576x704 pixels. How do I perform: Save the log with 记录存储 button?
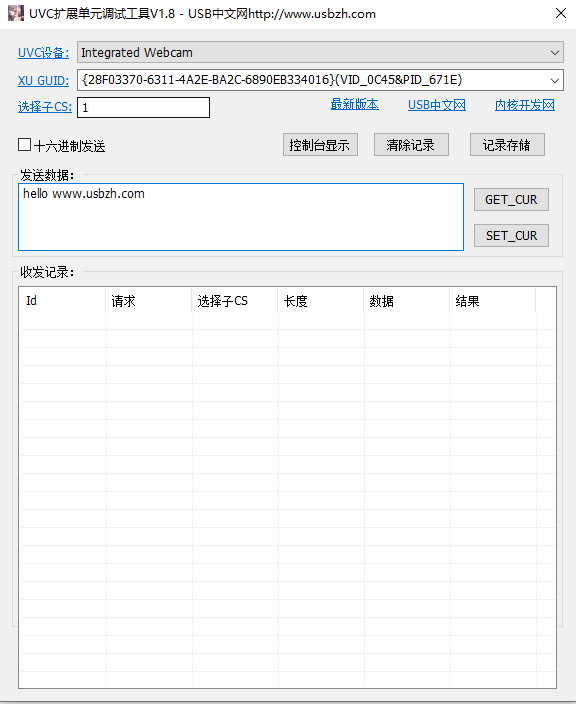507,145
